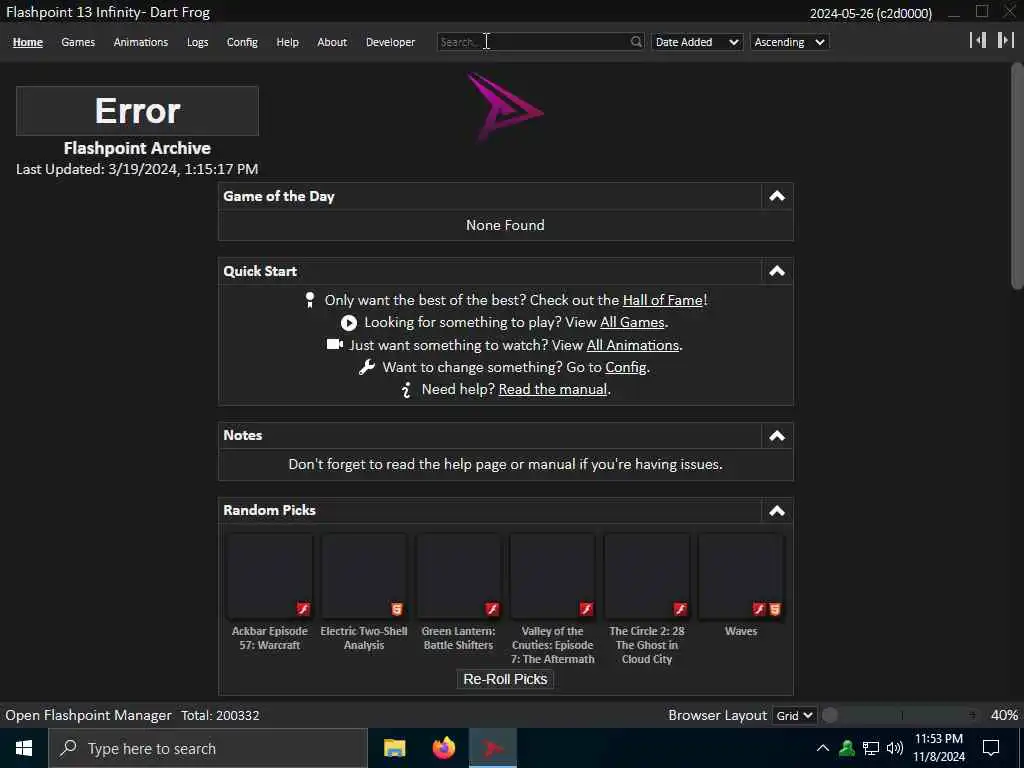Open Firefox from the taskbar

[443, 748]
